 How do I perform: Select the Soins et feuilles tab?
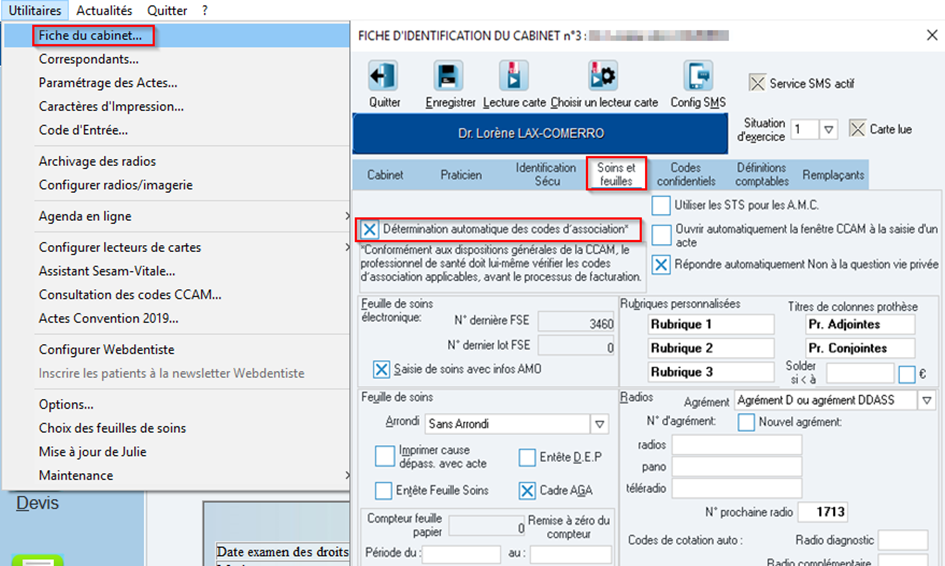(x=616, y=174)
